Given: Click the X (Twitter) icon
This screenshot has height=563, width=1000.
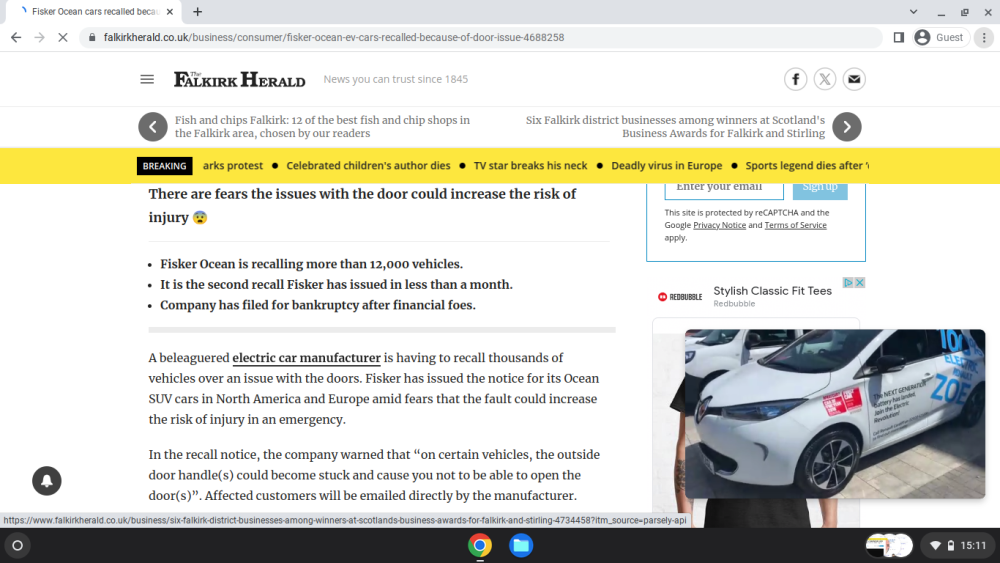Looking at the screenshot, I should coord(825,79).
